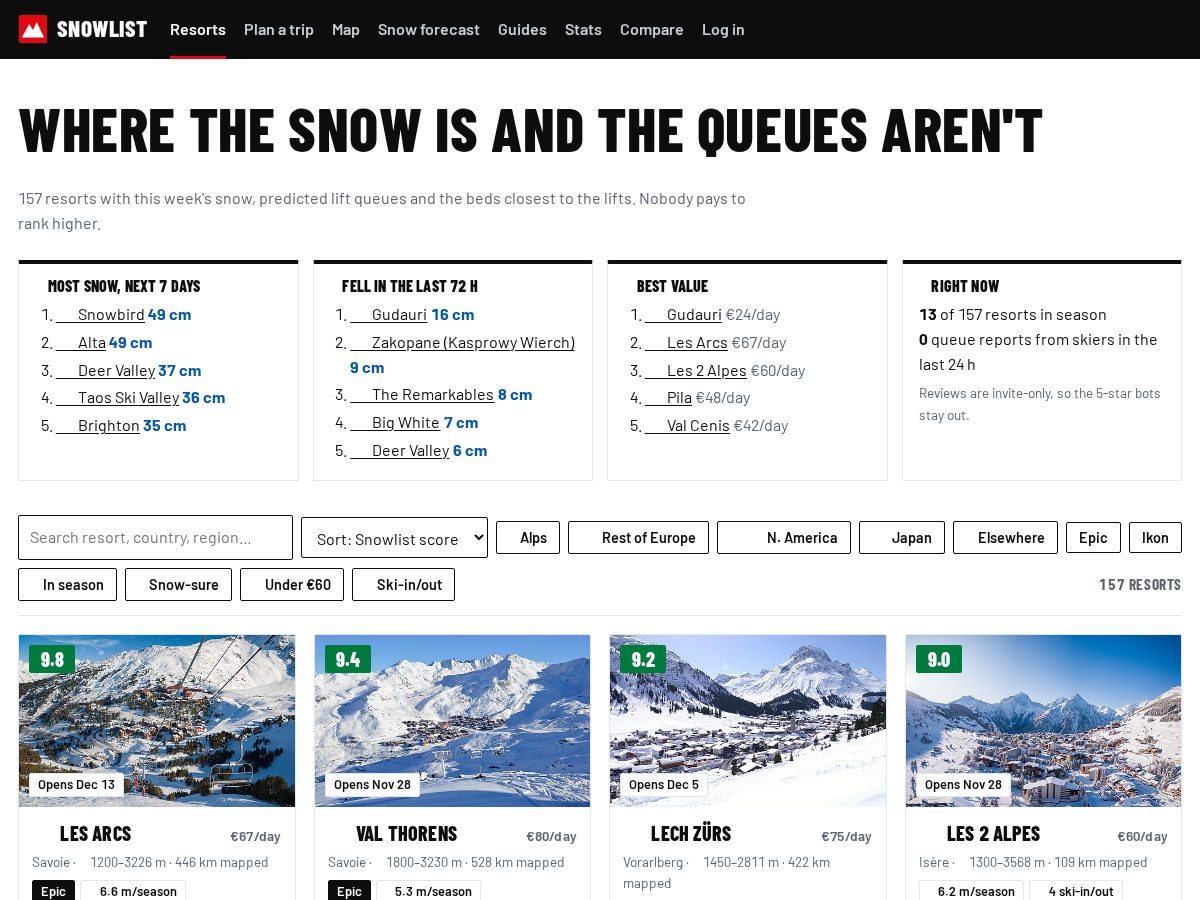Viewport: 1200px width, 900px height.
Task: Open the Lech Zürs resort photo
Action: (748, 721)
